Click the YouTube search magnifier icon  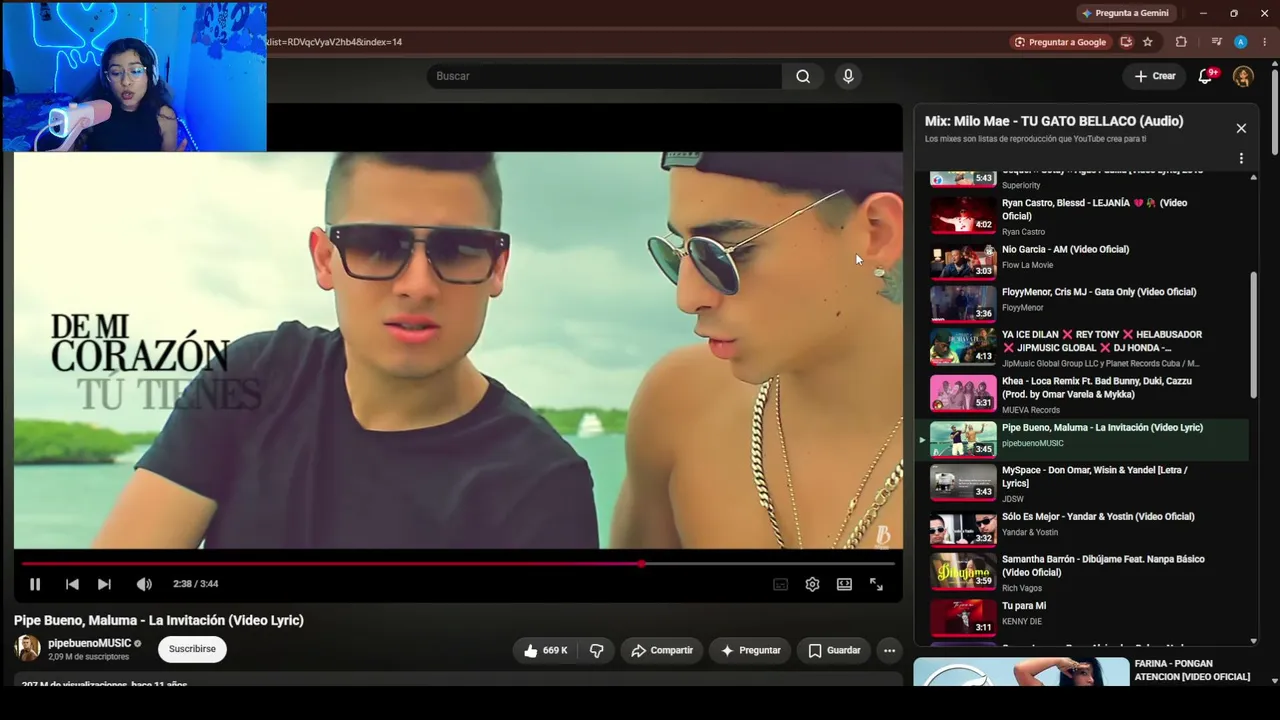(x=803, y=76)
